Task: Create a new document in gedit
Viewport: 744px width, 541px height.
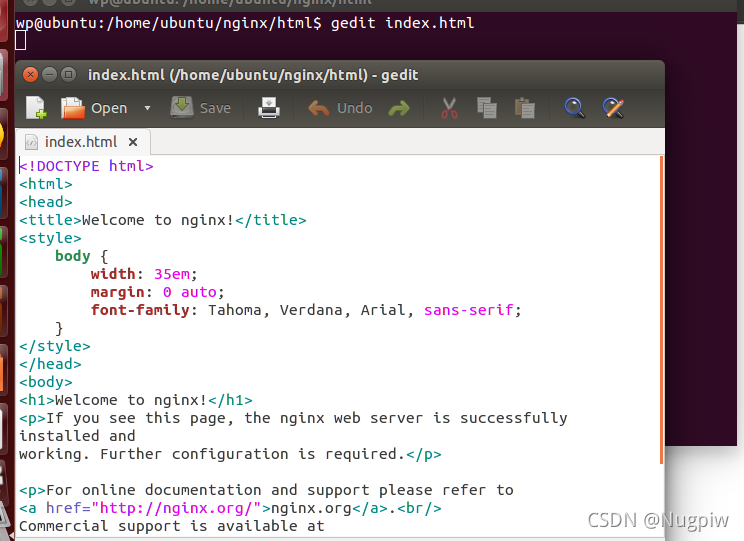Action: pyautogui.click(x=36, y=108)
